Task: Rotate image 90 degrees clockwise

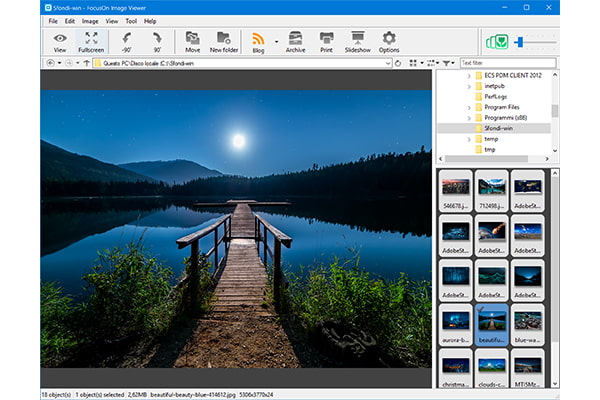Action: (157, 41)
